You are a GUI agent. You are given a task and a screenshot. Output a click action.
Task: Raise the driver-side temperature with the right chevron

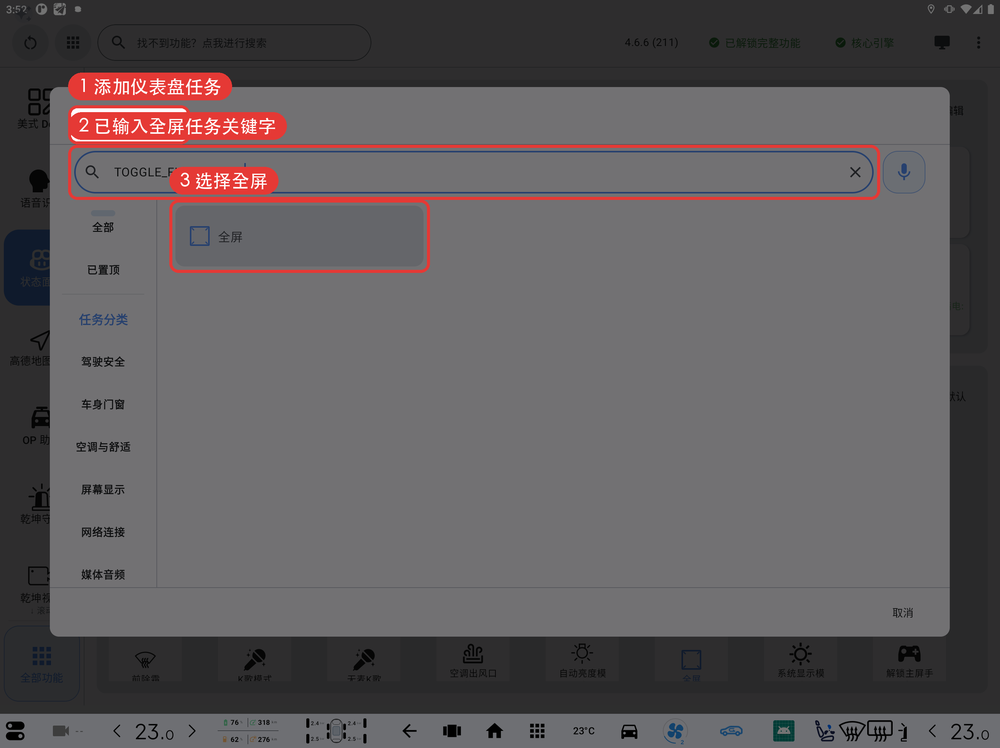click(x=192, y=731)
